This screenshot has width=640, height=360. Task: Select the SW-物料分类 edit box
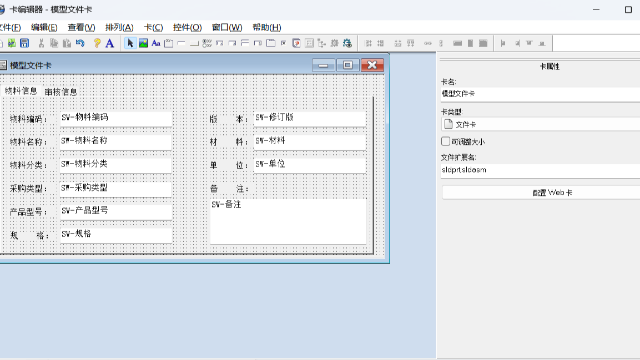point(116,165)
